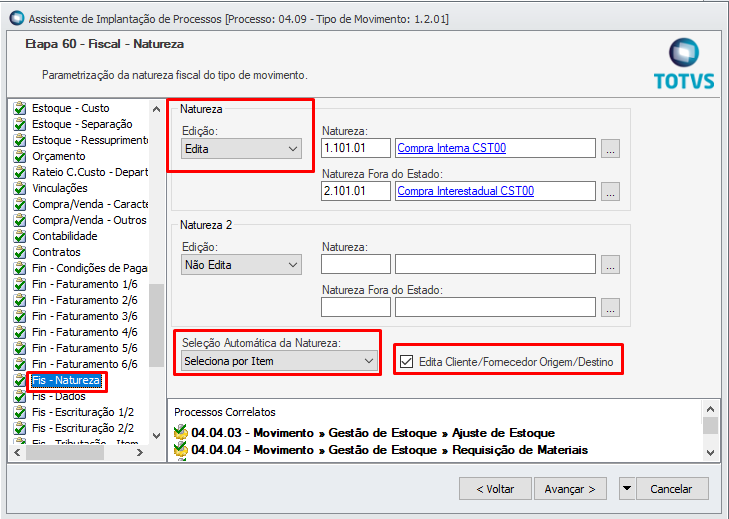Click Natureza Fora do Estado code field 2.101.01

tap(356, 191)
